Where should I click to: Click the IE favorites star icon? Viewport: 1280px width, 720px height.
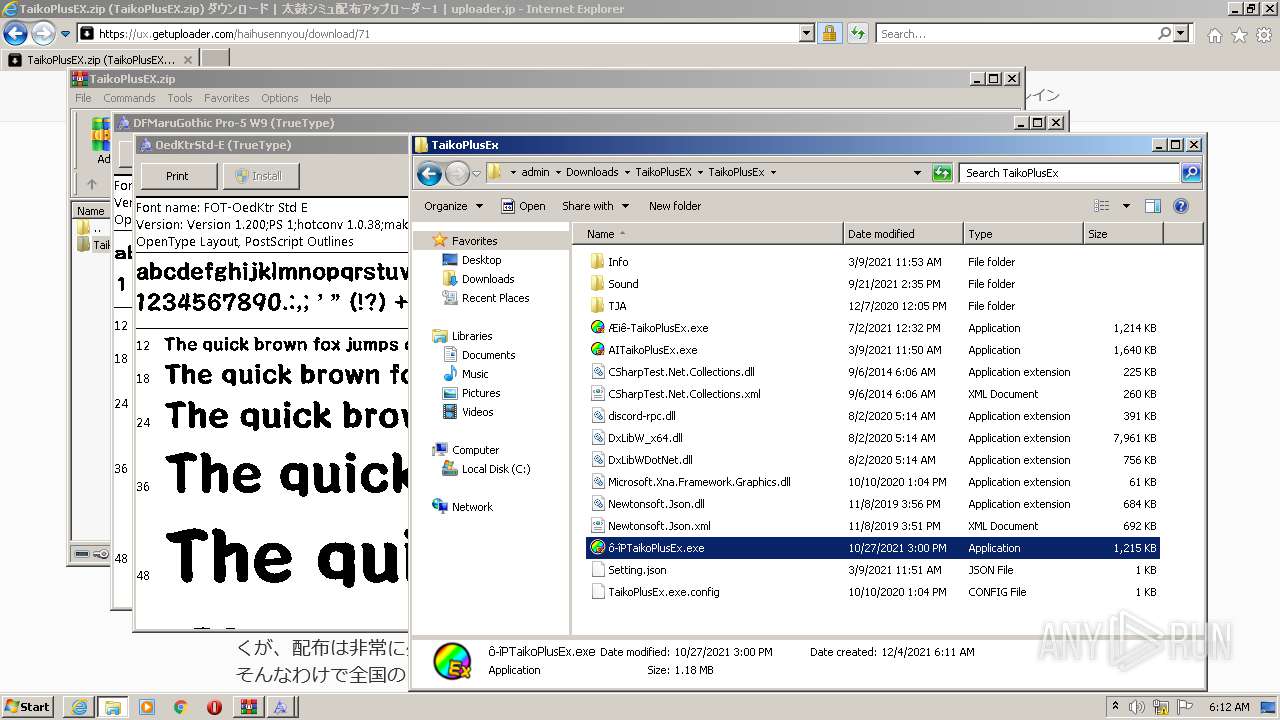1239,35
